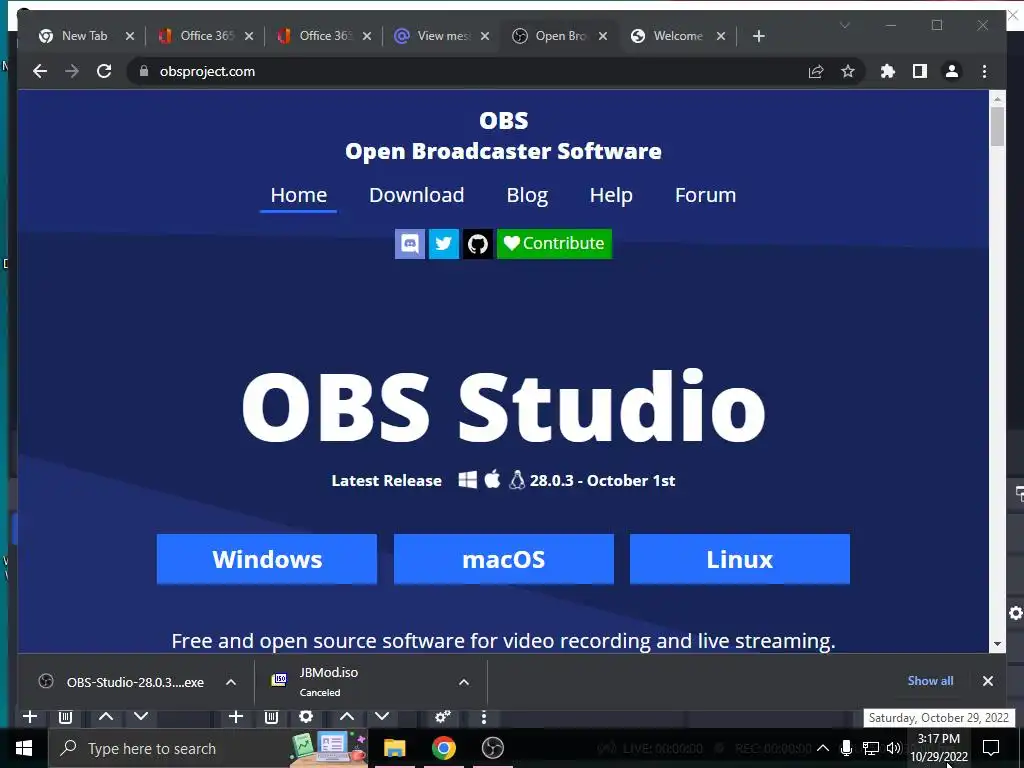Open File Explorer from the taskbar
The height and width of the screenshot is (768, 1024).
tap(394, 748)
